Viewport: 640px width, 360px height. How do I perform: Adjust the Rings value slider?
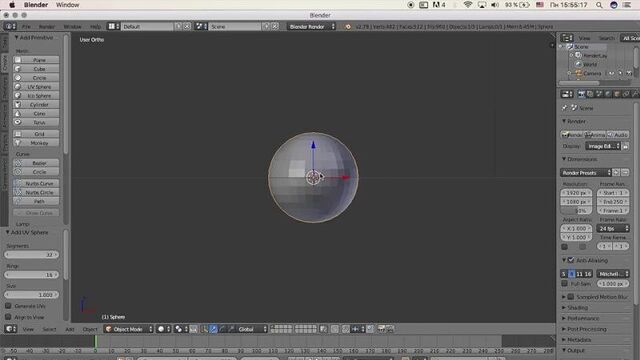pyautogui.click(x=31, y=275)
